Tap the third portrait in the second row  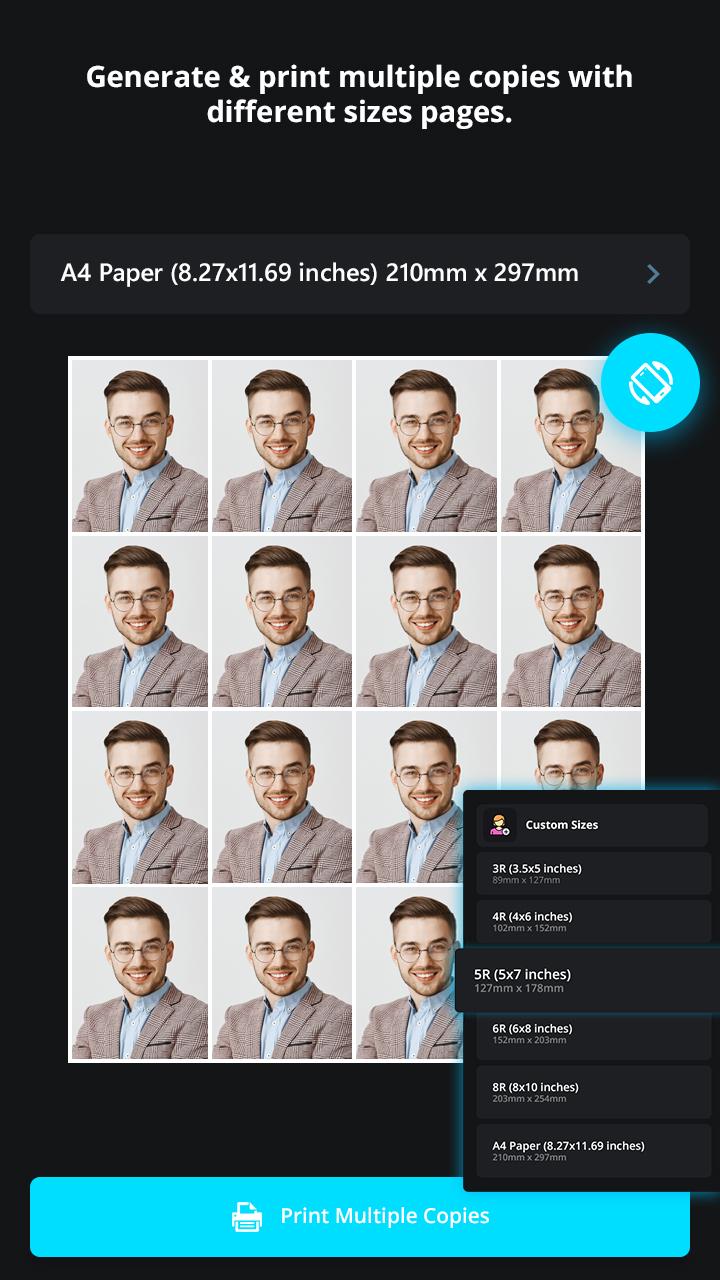click(427, 622)
